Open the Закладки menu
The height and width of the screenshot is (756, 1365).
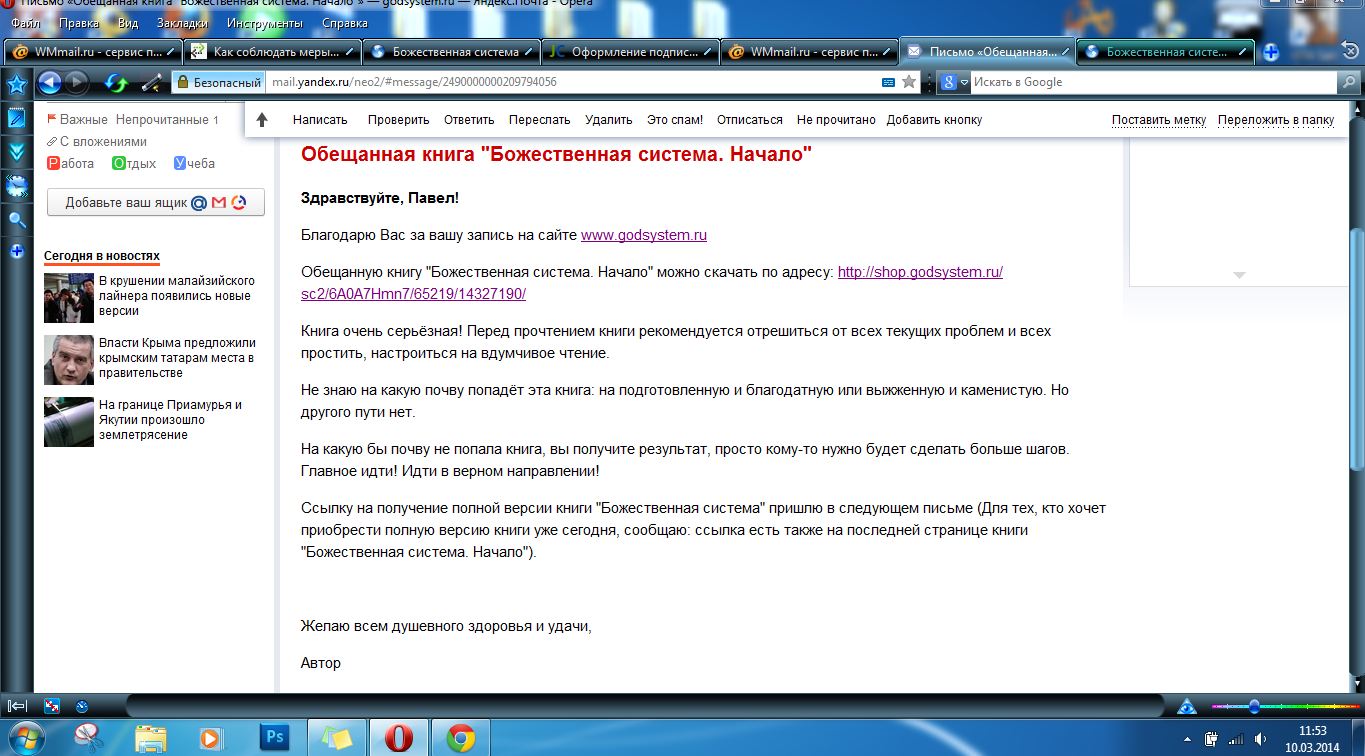click(183, 23)
